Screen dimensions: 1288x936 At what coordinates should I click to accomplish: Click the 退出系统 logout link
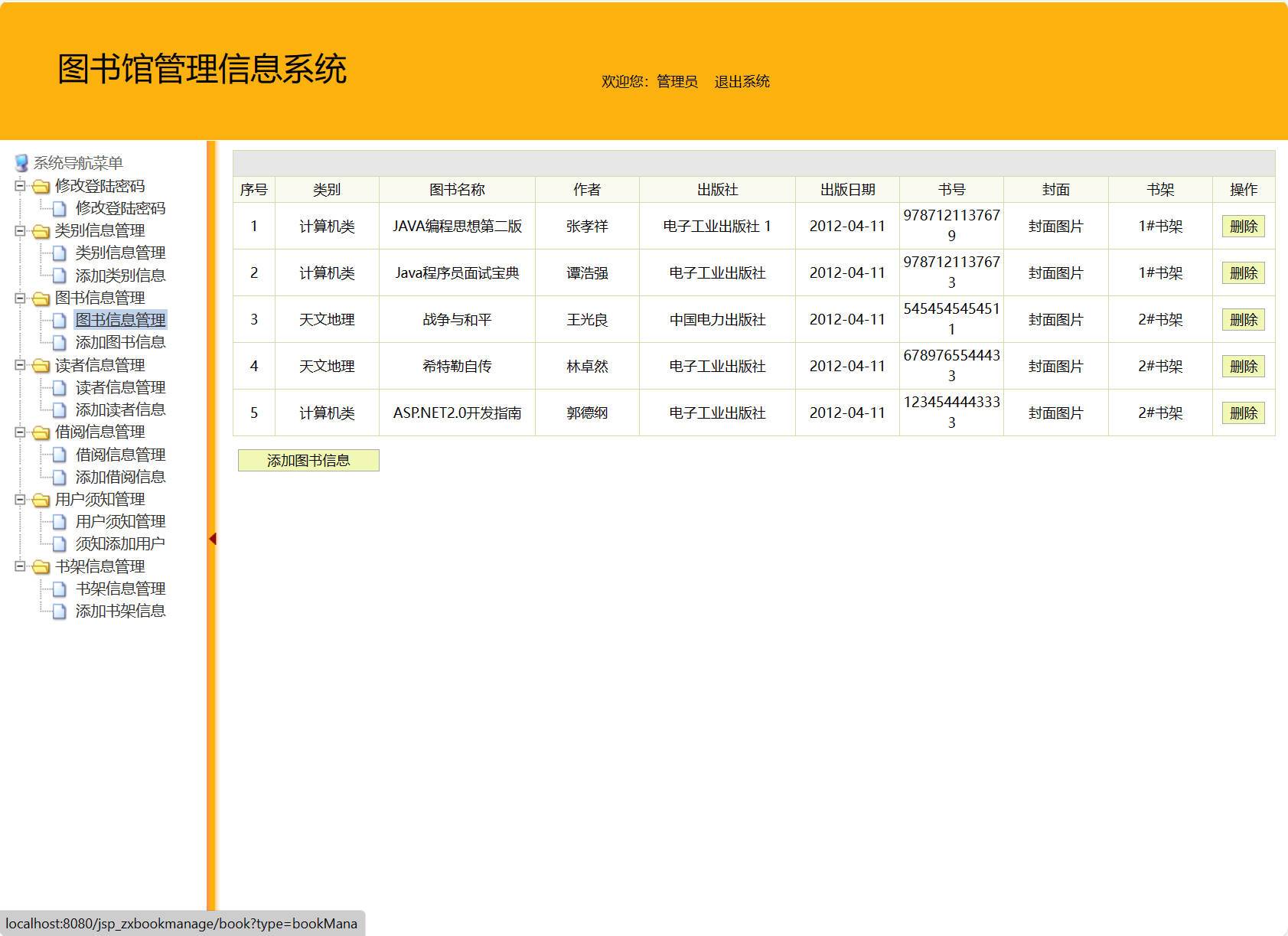(741, 81)
